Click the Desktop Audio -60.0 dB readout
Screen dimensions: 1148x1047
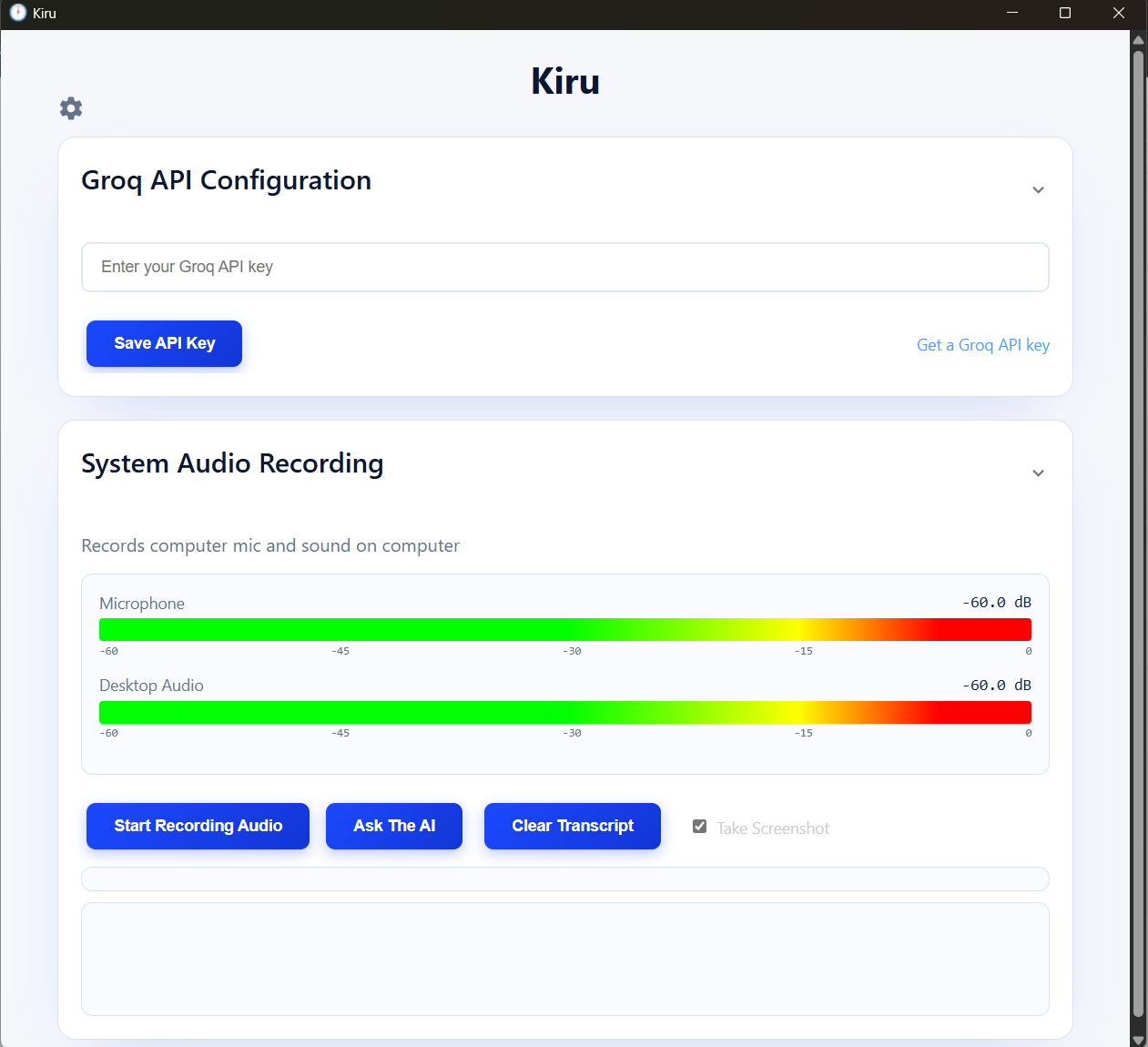(996, 685)
